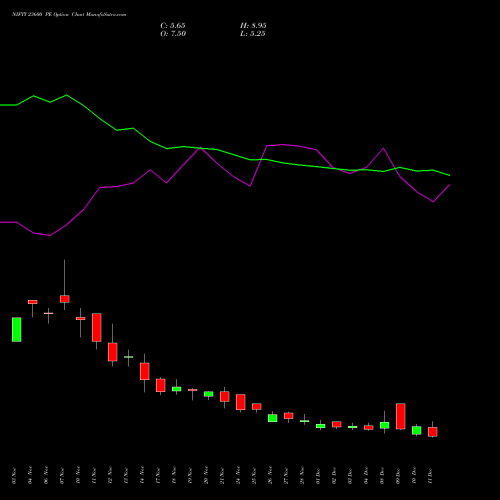
Task: Select the 14 Nov date label
Action: click(142, 476)
